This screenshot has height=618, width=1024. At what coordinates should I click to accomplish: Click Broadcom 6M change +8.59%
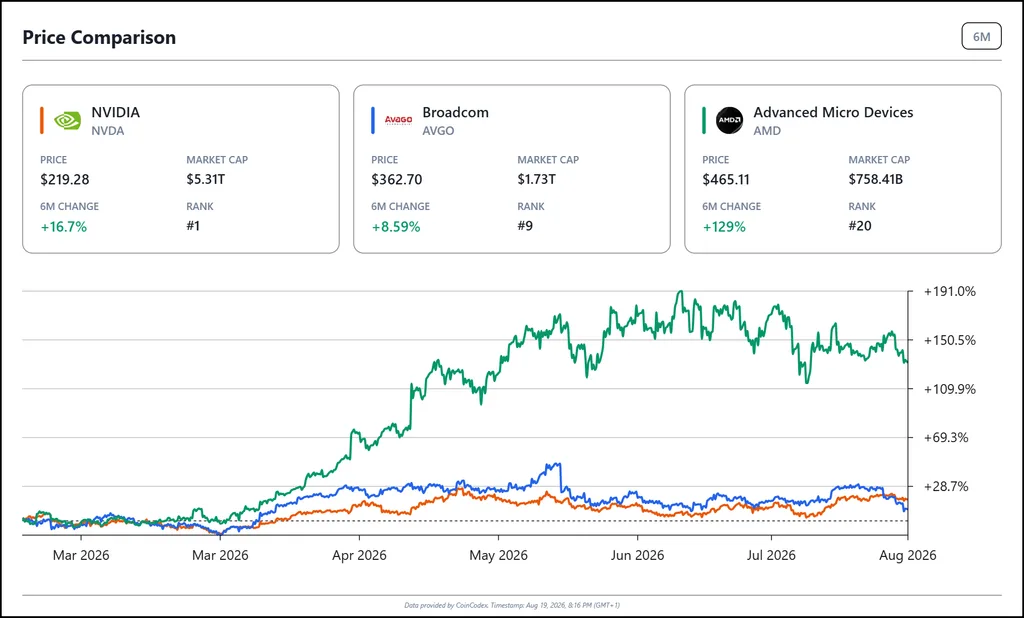(x=396, y=227)
